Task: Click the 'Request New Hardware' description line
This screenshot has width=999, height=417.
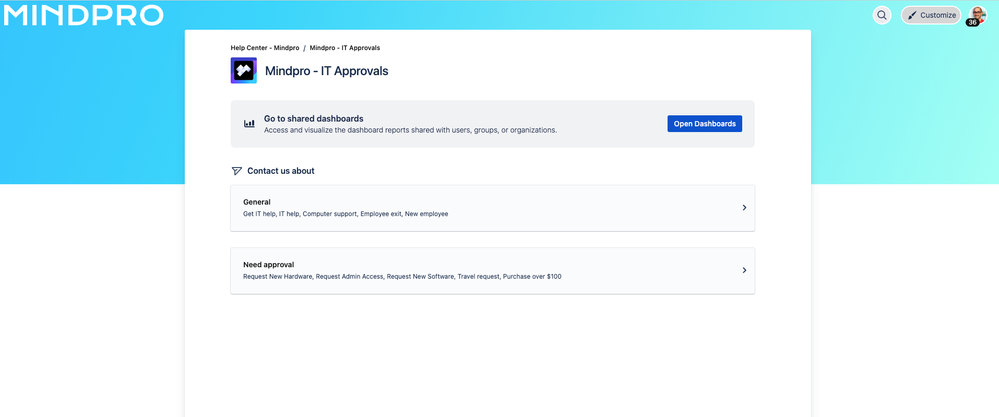Action: point(402,277)
